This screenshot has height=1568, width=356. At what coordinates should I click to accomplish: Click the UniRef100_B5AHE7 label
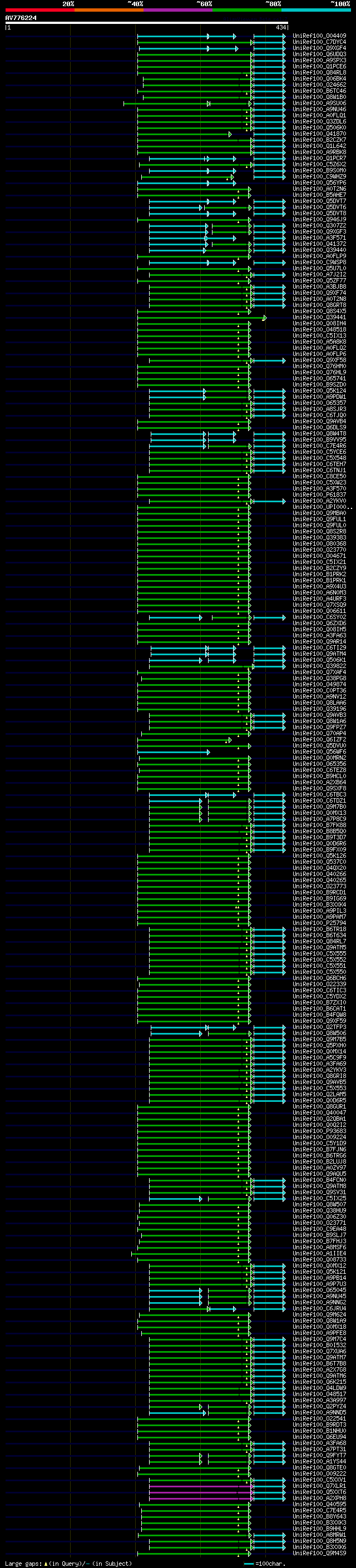coord(319,195)
